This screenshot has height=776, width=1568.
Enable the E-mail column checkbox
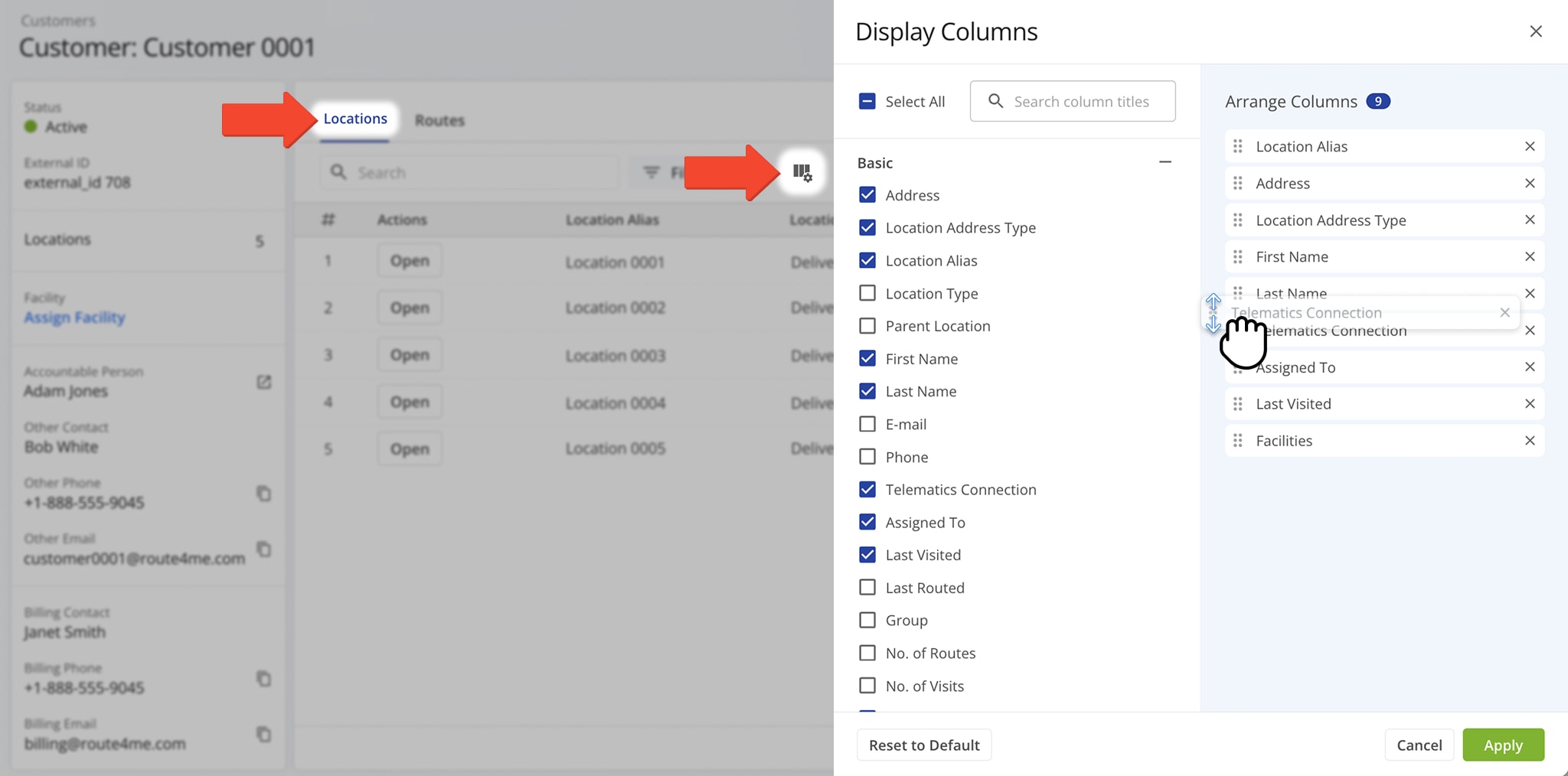coord(867,423)
